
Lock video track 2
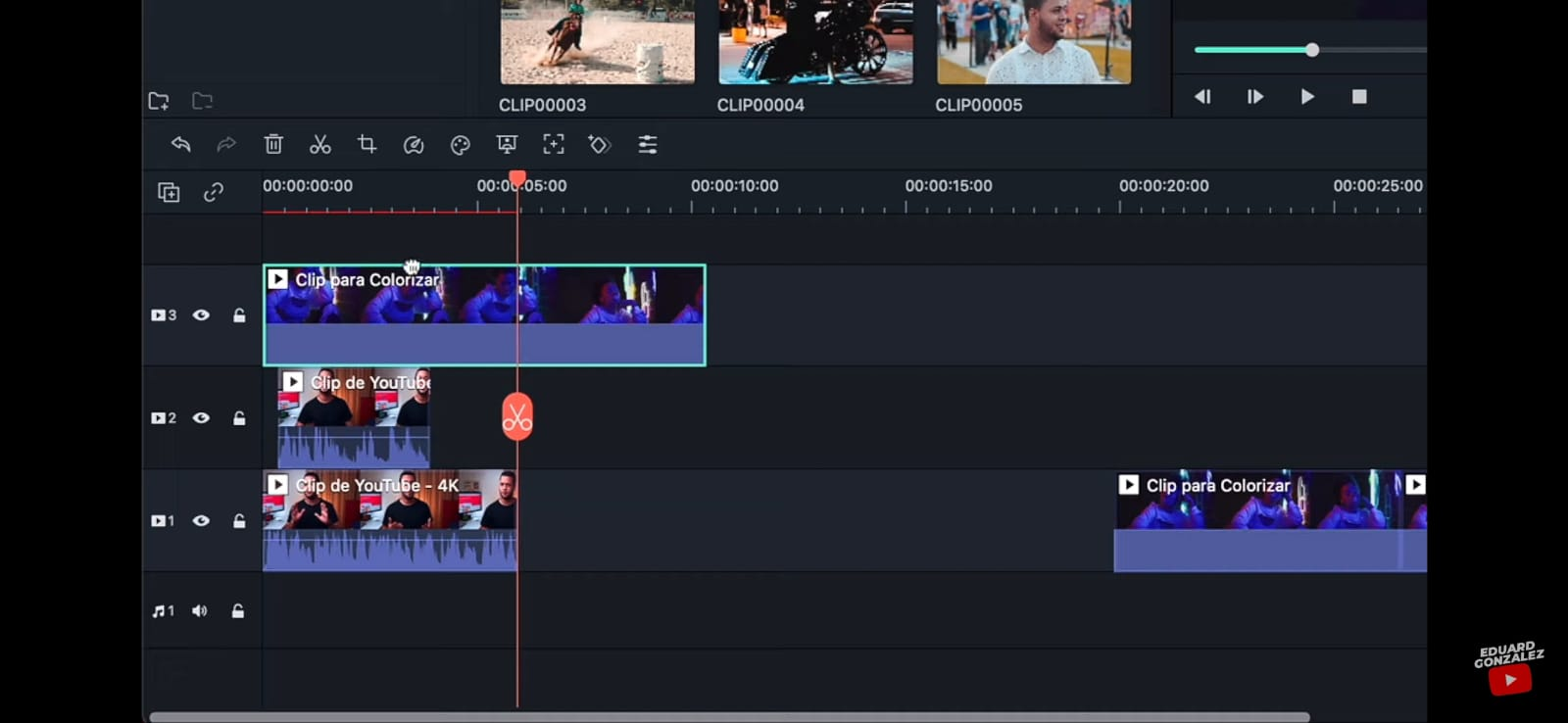[239, 418]
